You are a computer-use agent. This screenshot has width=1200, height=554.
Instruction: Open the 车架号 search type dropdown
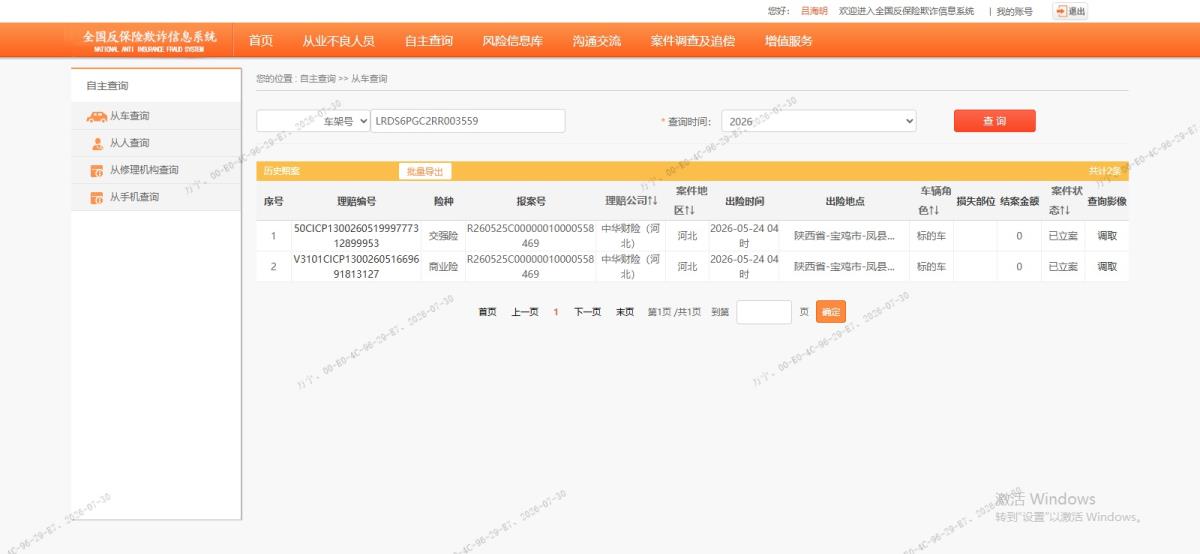pyautogui.click(x=313, y=121)
